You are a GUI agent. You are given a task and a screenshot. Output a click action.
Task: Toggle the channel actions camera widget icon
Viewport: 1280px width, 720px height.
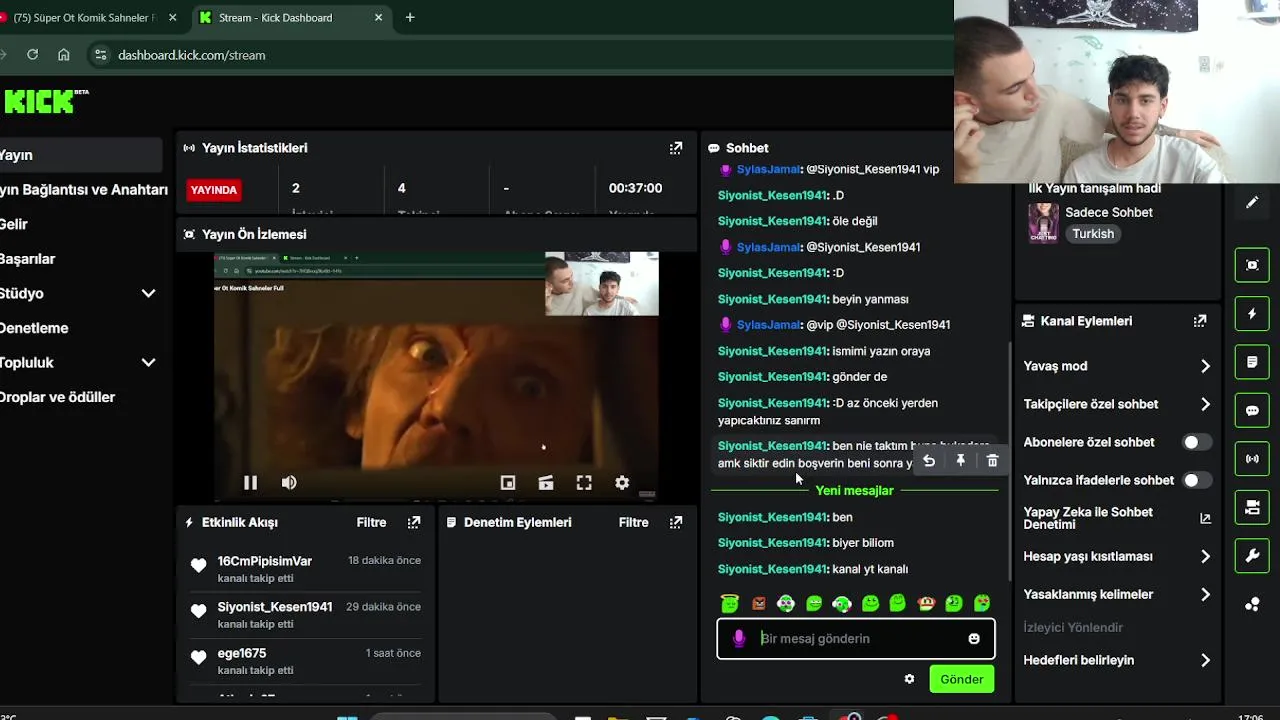pyautogui.click(x=1252, y=508)
